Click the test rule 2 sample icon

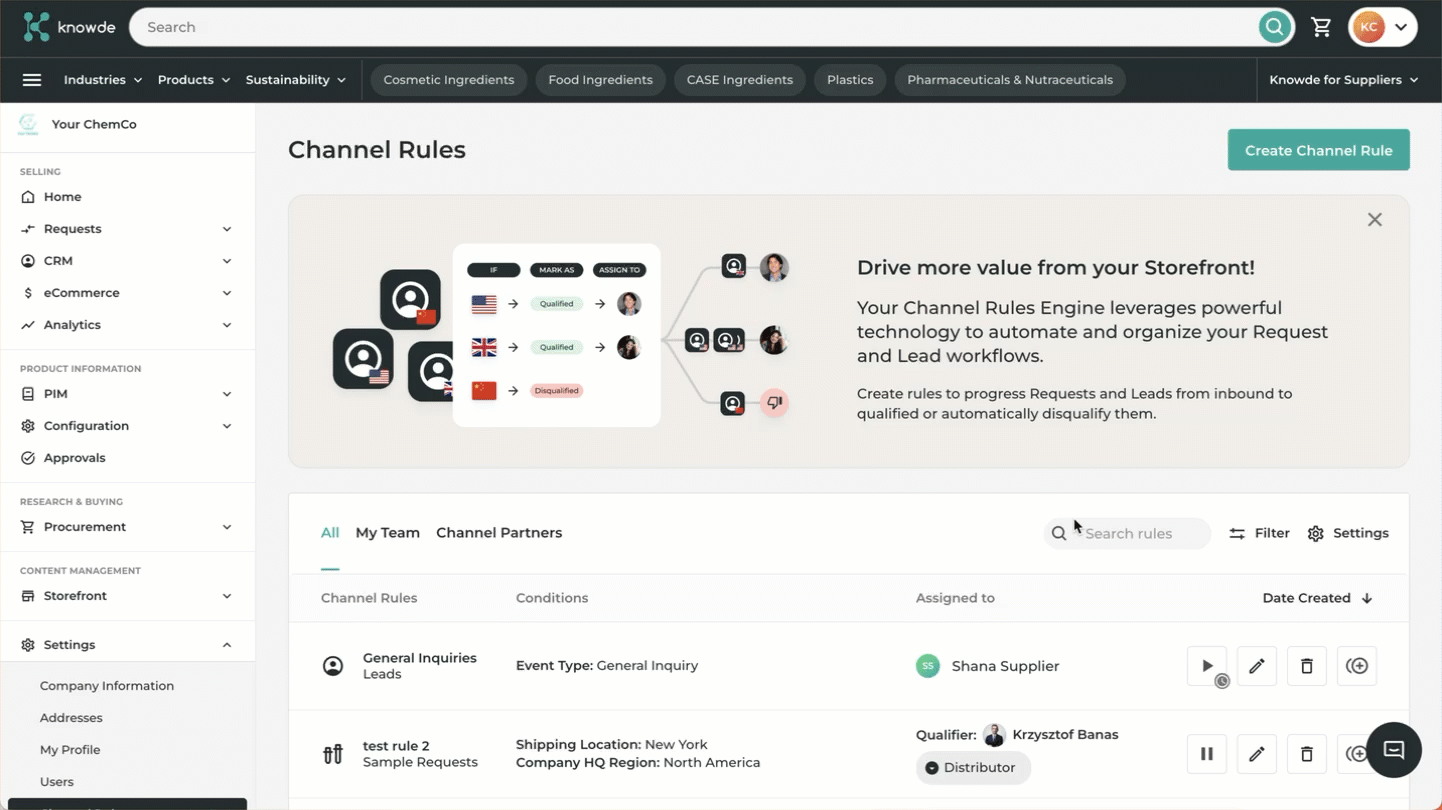click(333, 754)
